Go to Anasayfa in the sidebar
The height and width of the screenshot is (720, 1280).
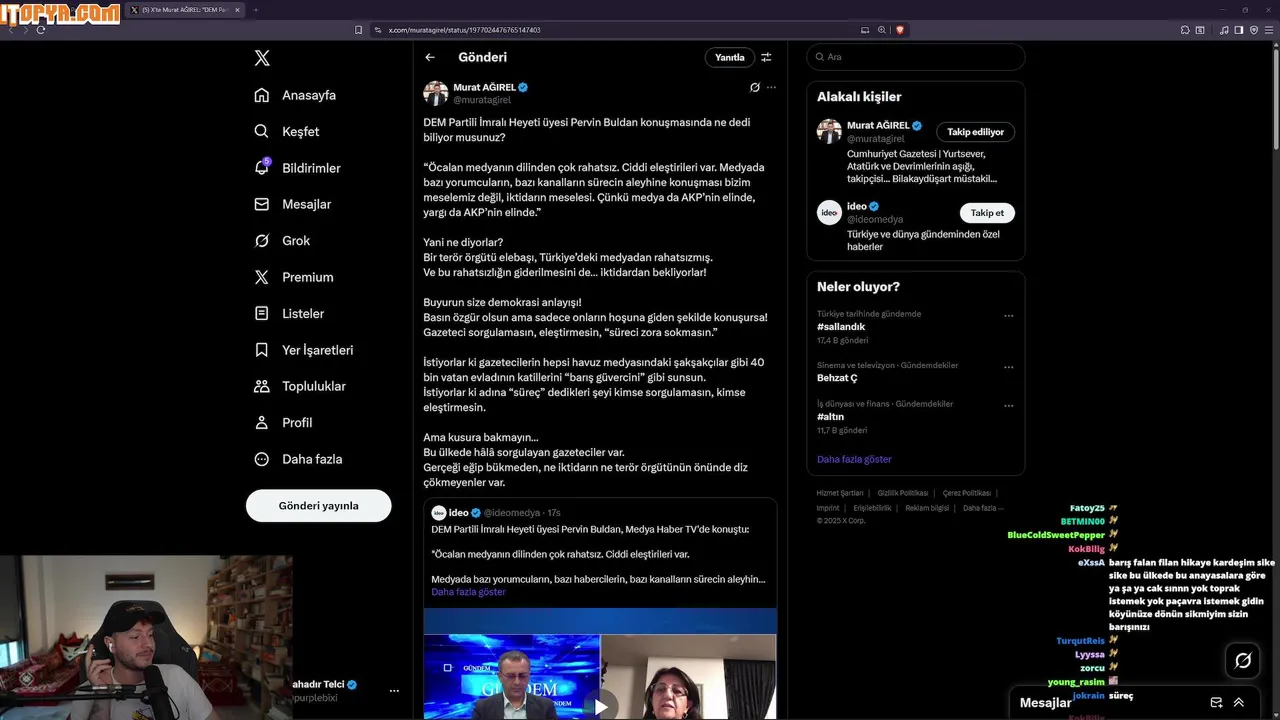click(295, 95)
